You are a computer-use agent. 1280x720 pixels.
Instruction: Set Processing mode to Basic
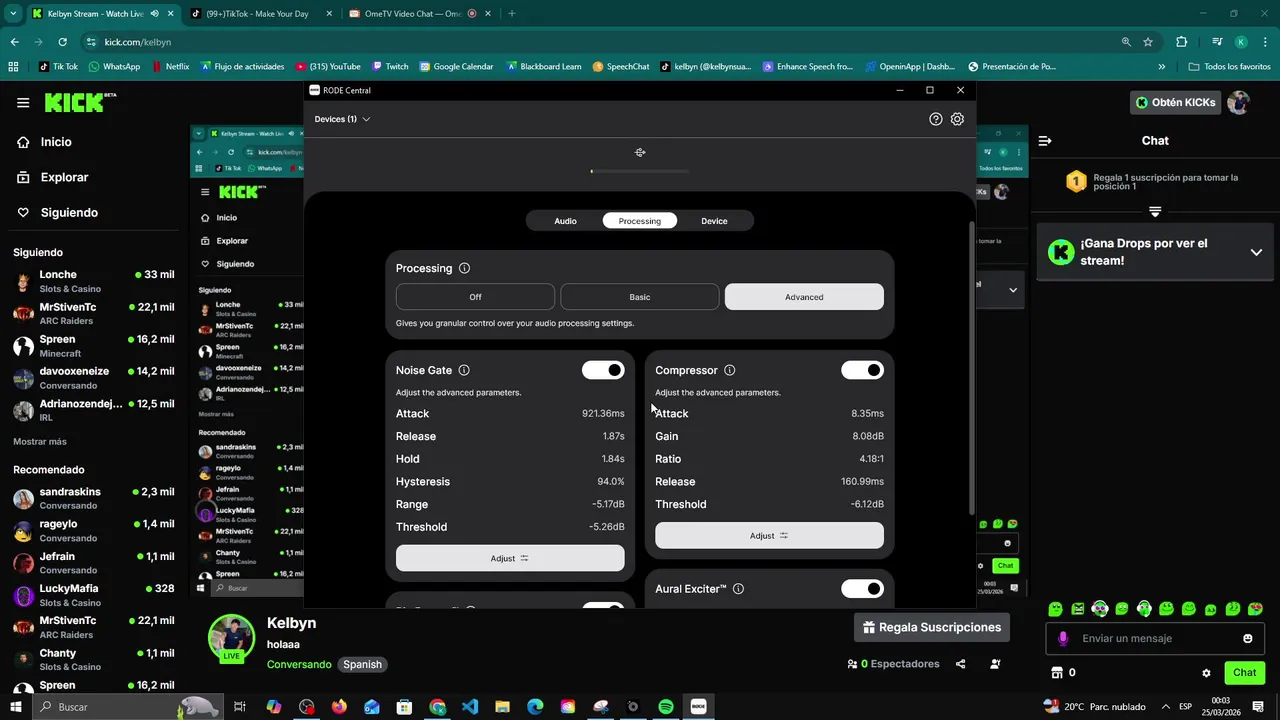pos(640,297)
